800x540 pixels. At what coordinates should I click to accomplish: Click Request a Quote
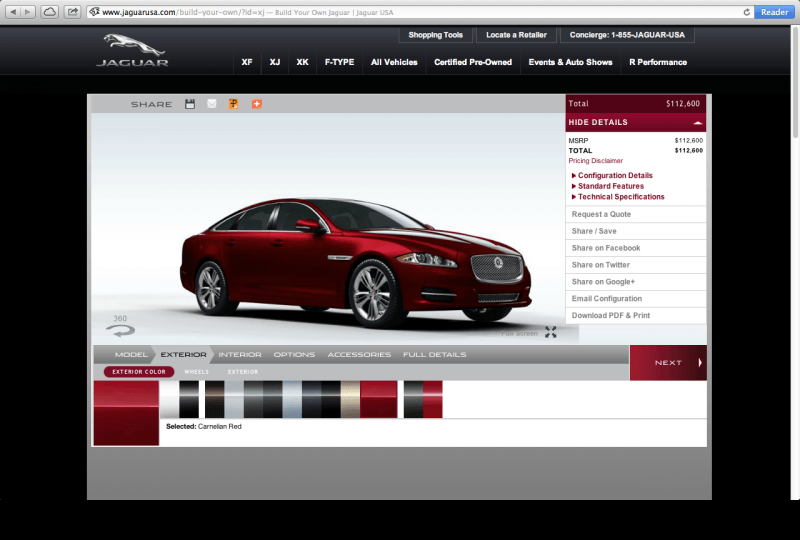[x=636, y=214]
